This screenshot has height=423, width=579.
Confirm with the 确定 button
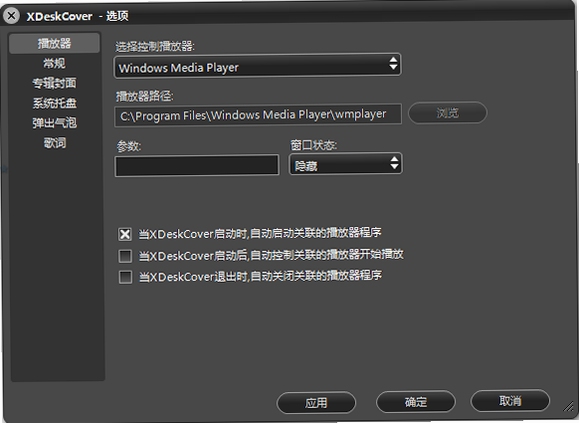click(416, 402)
